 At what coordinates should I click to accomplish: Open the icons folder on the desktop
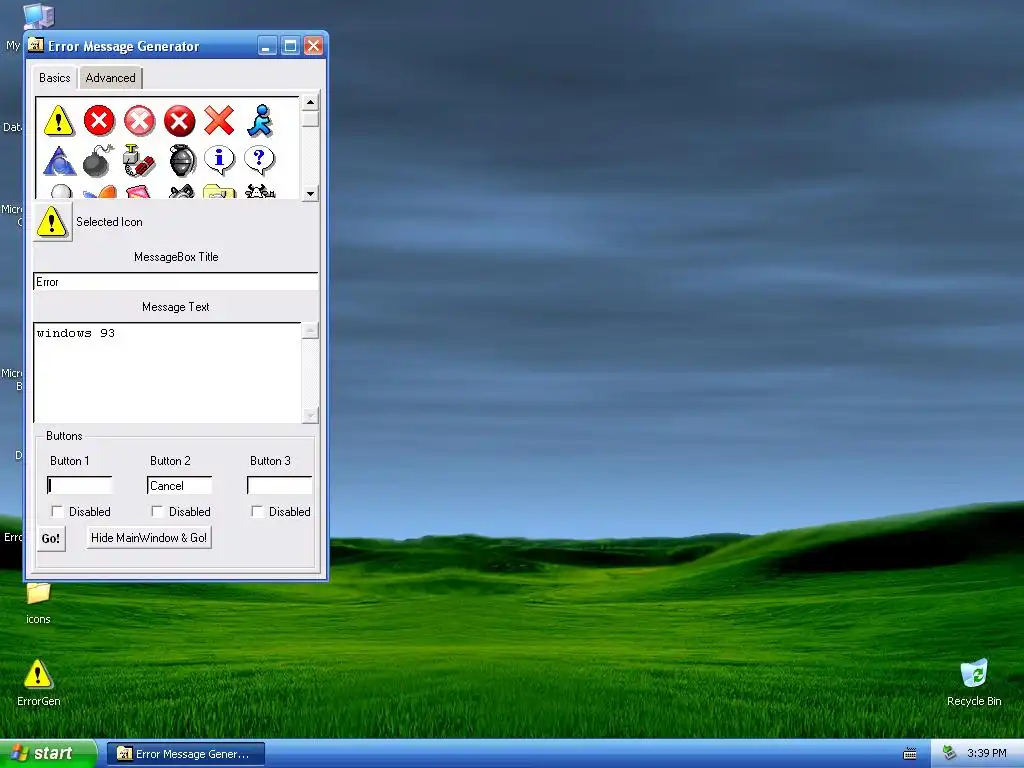pos(38,604)
